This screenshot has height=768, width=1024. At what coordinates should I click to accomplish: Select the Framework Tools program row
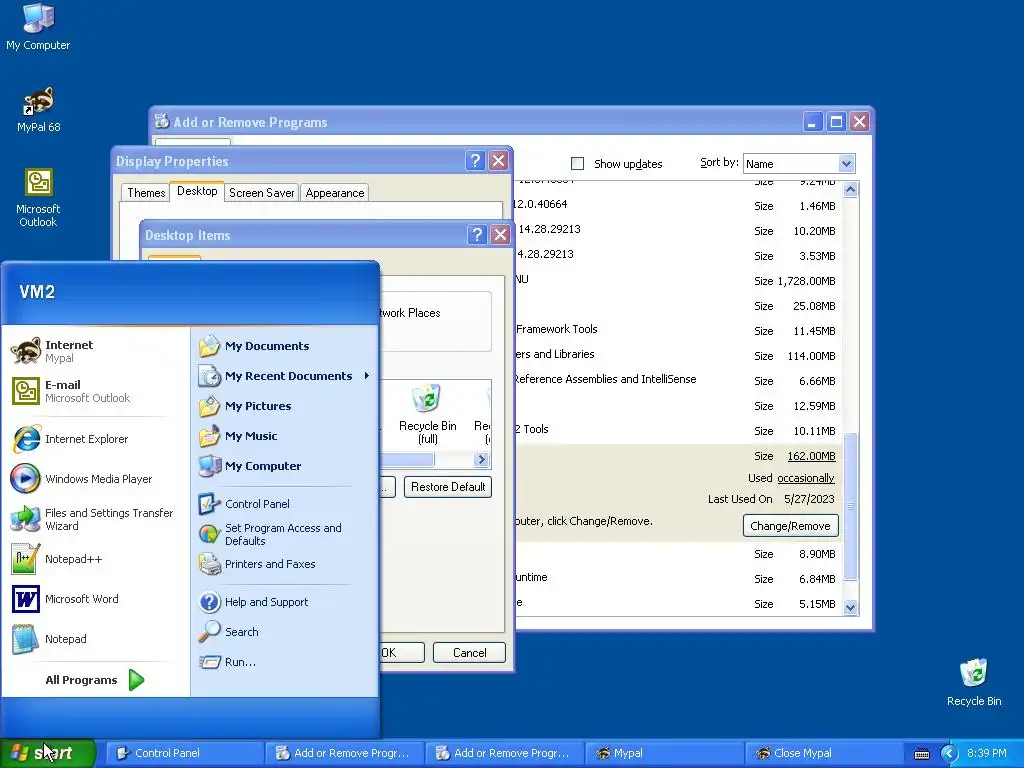675,330
